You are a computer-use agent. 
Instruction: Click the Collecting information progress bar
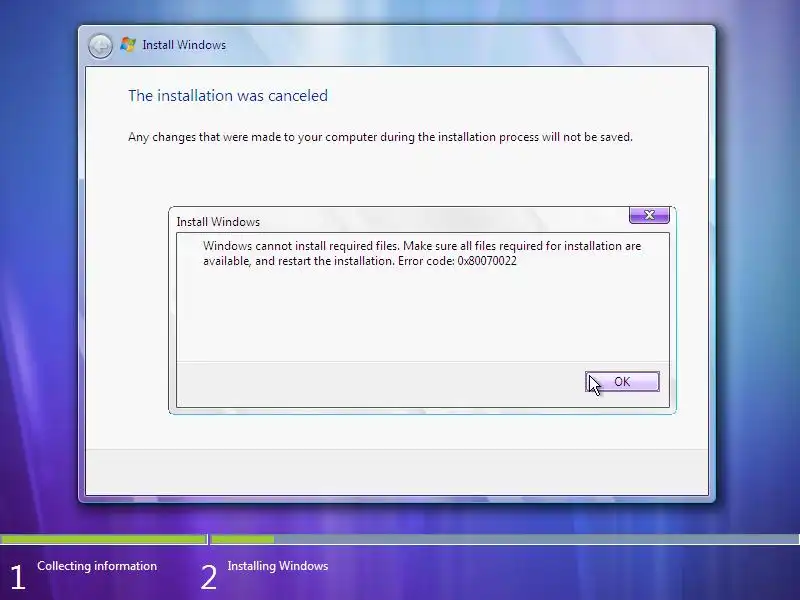point(103,539)
